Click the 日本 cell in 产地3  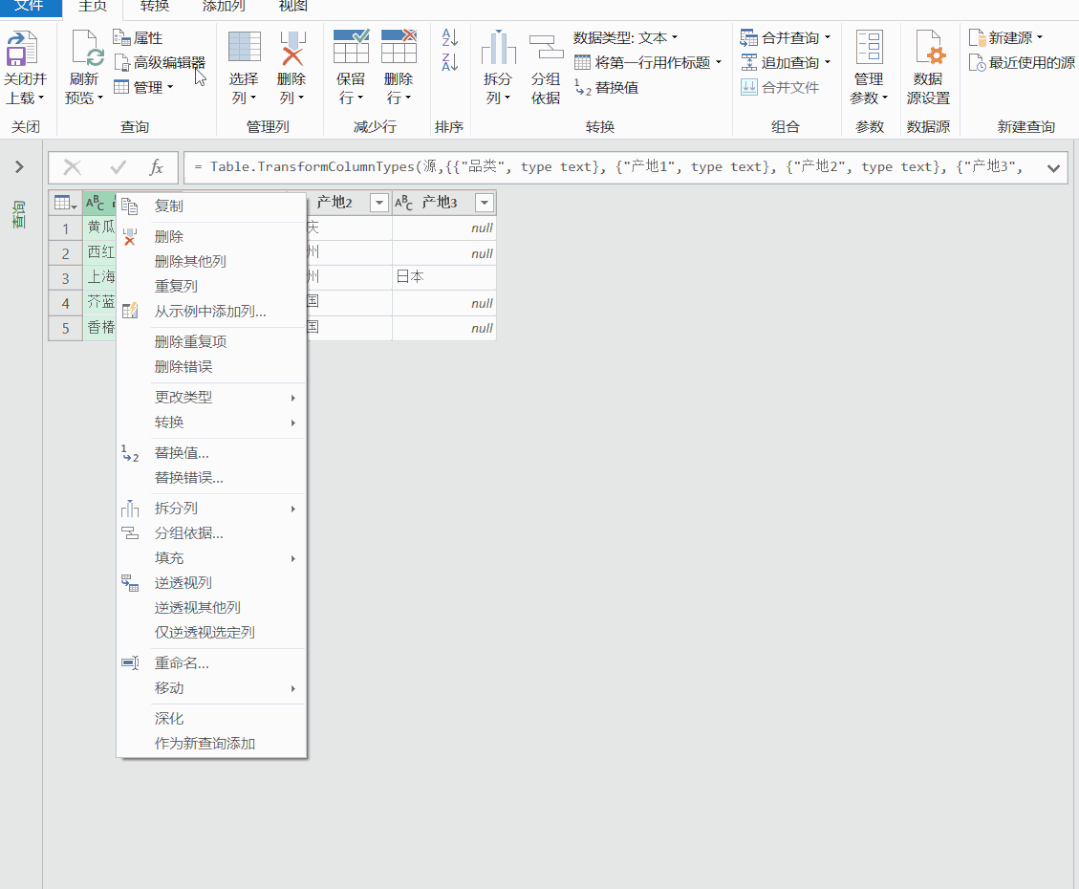tap(444, 277)
